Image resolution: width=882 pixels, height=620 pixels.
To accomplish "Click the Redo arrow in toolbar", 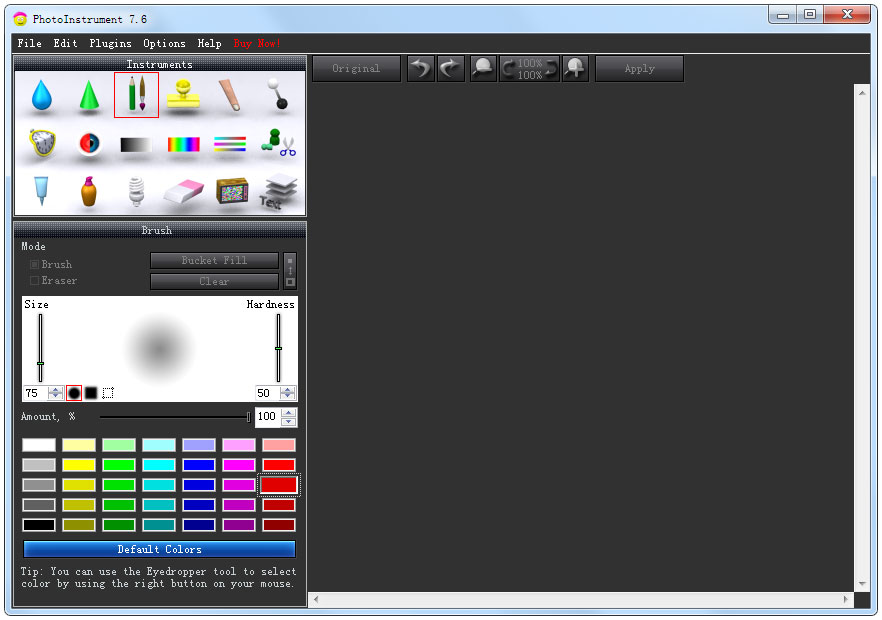I will 451,69.
